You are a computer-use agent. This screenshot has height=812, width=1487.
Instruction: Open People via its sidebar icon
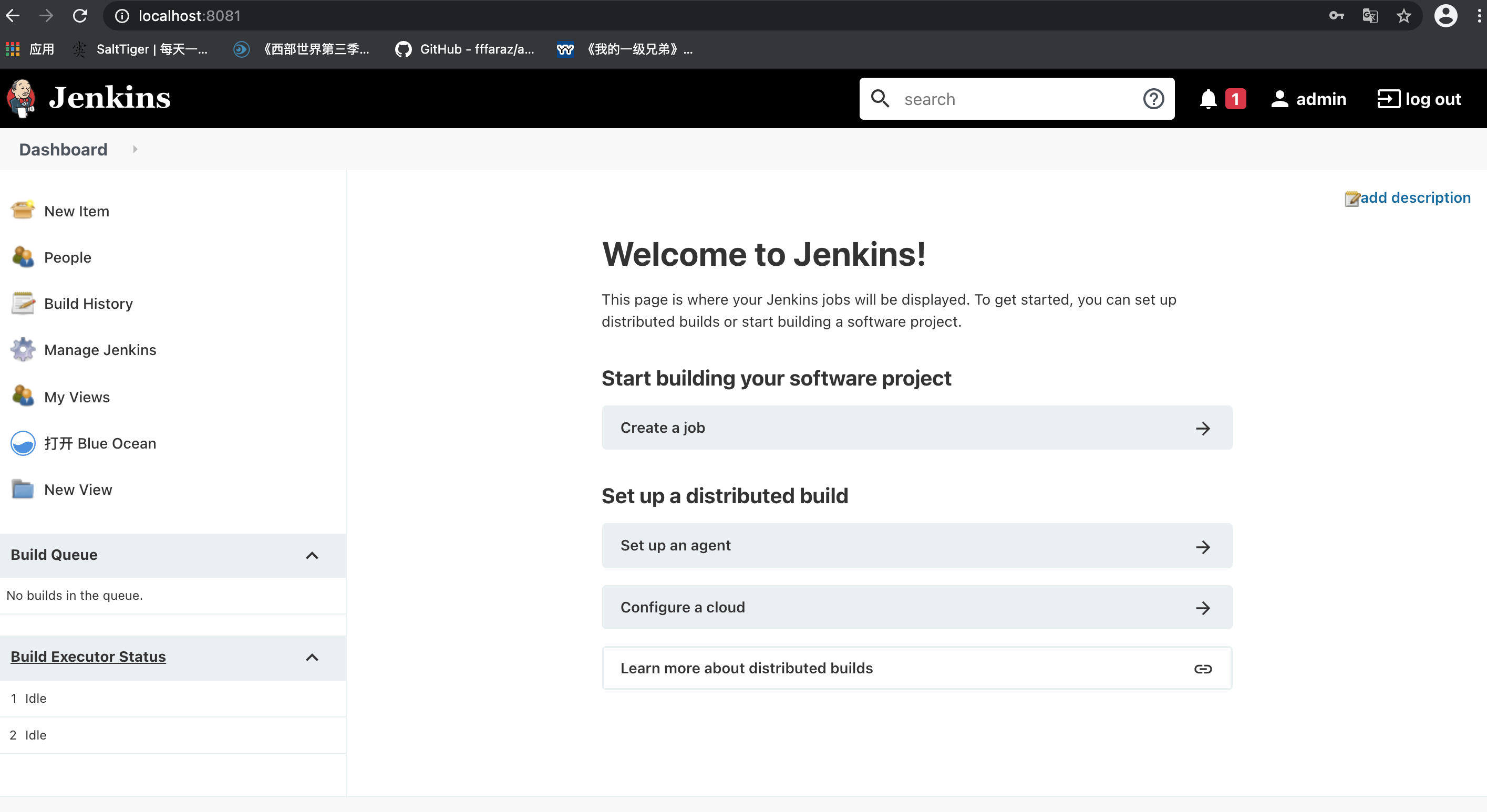click(x=23, y=257)
